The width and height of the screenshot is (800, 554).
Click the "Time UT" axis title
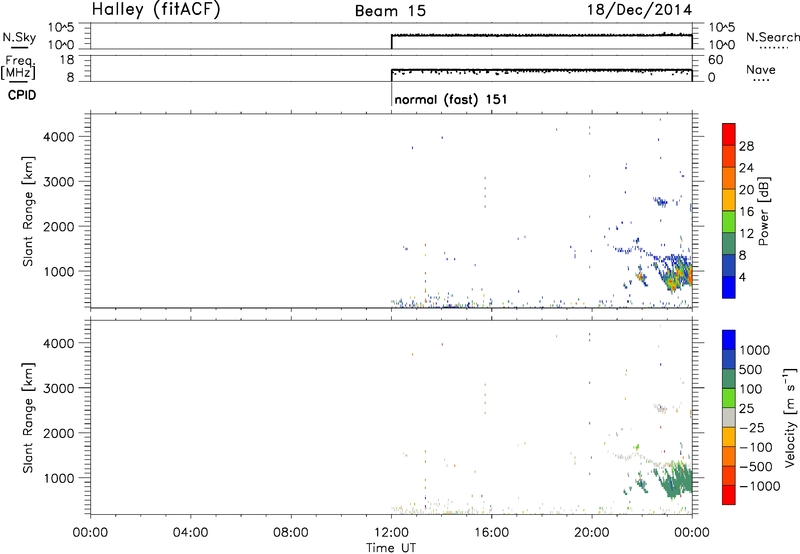click(391, 548)
